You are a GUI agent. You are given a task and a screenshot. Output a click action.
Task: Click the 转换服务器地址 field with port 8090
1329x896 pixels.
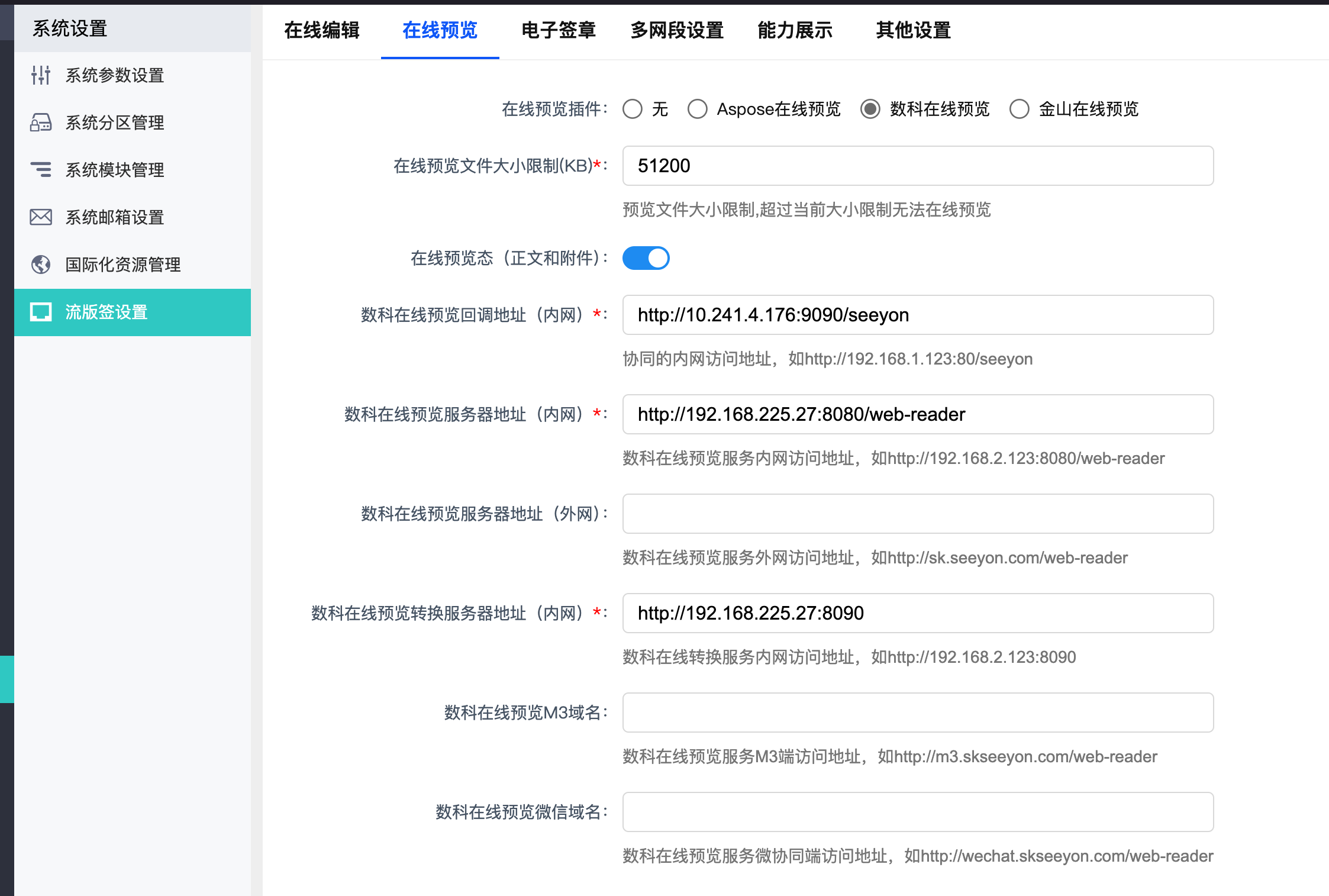tap(918, 613)
